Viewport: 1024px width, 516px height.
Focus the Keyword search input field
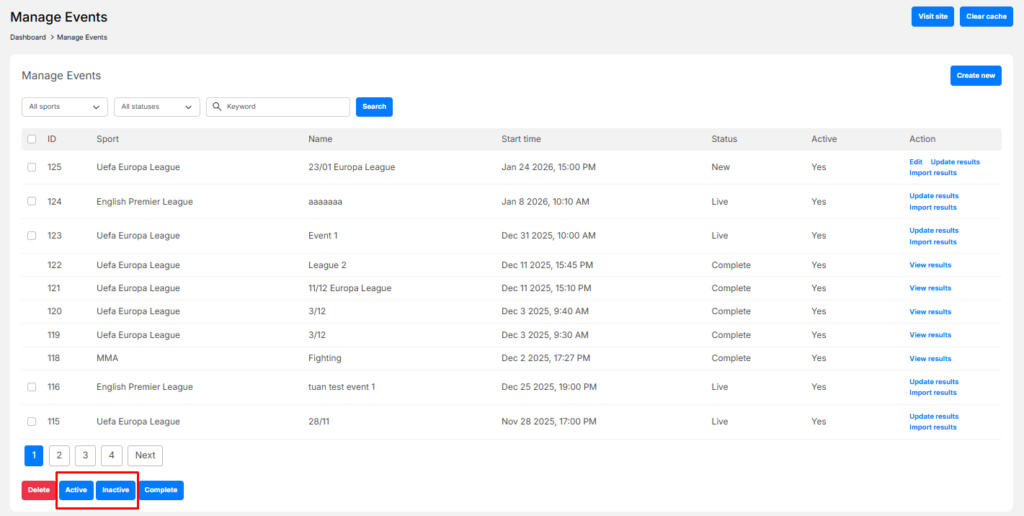(285, 107)
